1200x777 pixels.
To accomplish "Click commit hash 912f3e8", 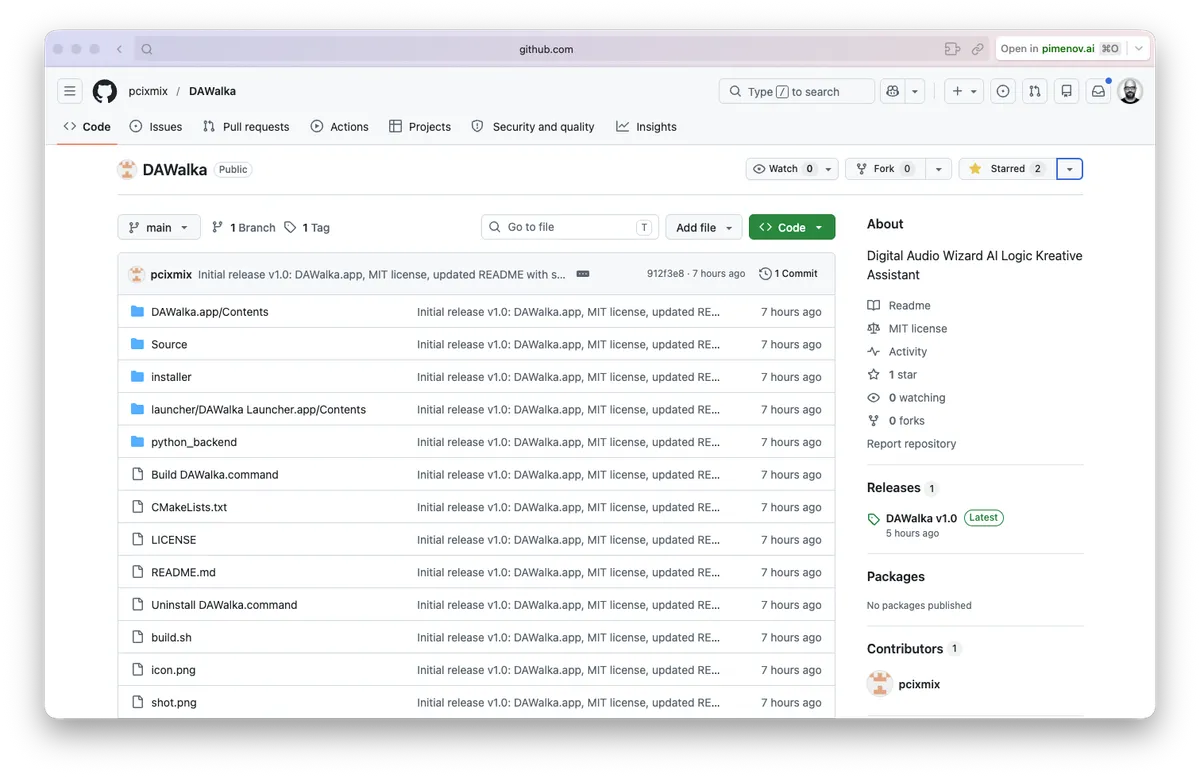I will (666, 274).
